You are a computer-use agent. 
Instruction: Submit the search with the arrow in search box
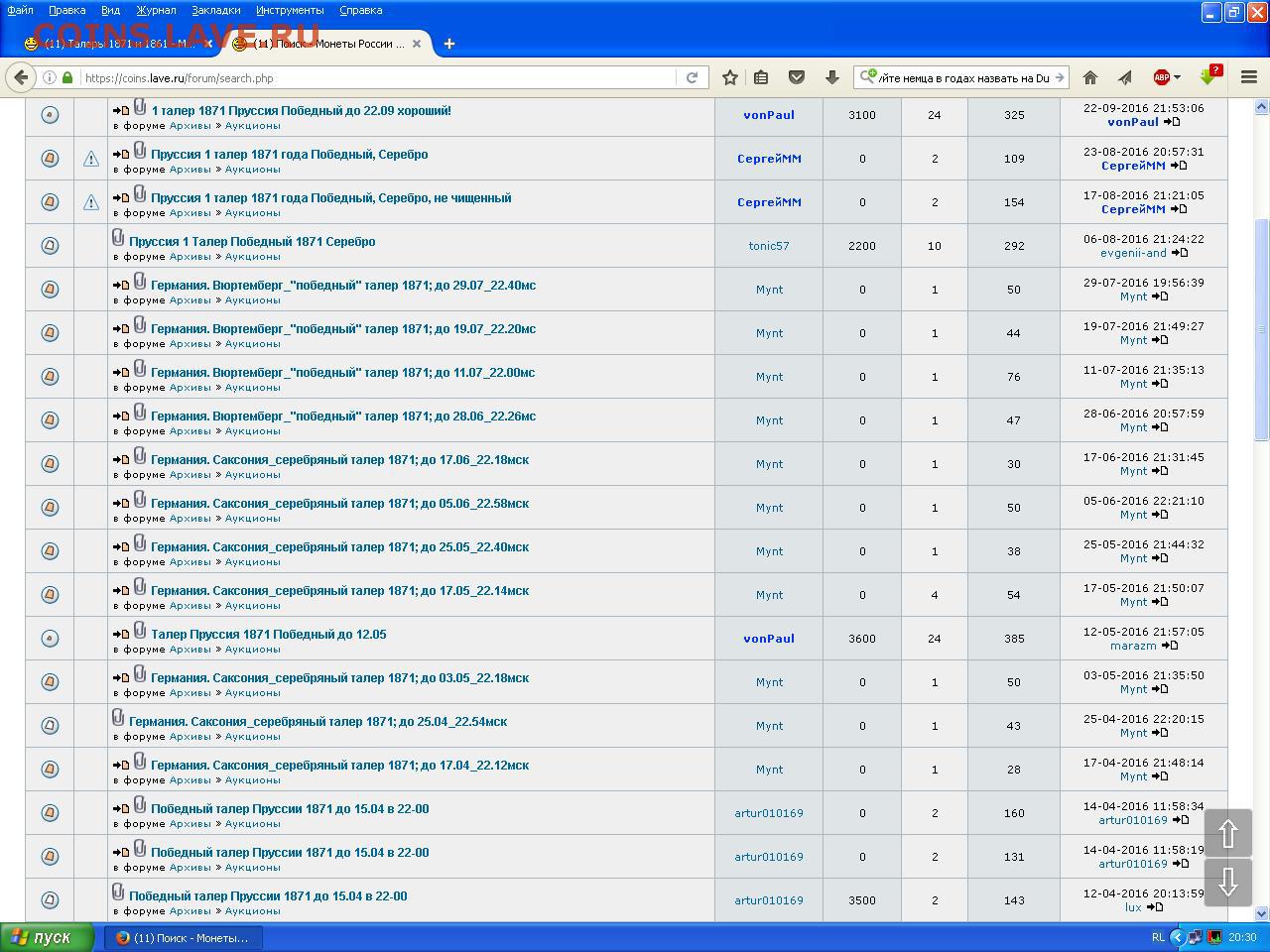point(1059,77)
